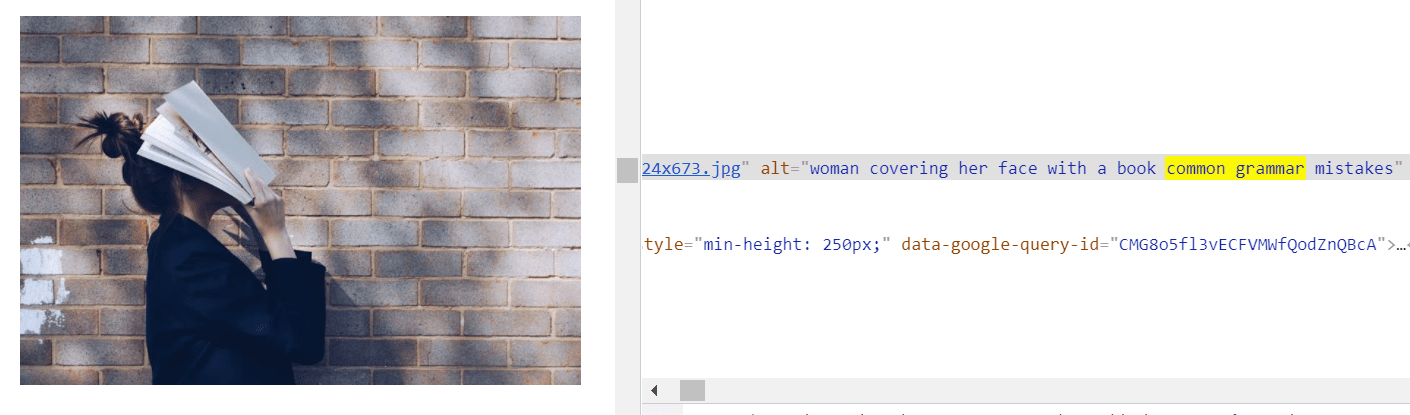Select the alt attribute name

click(774, 169)
